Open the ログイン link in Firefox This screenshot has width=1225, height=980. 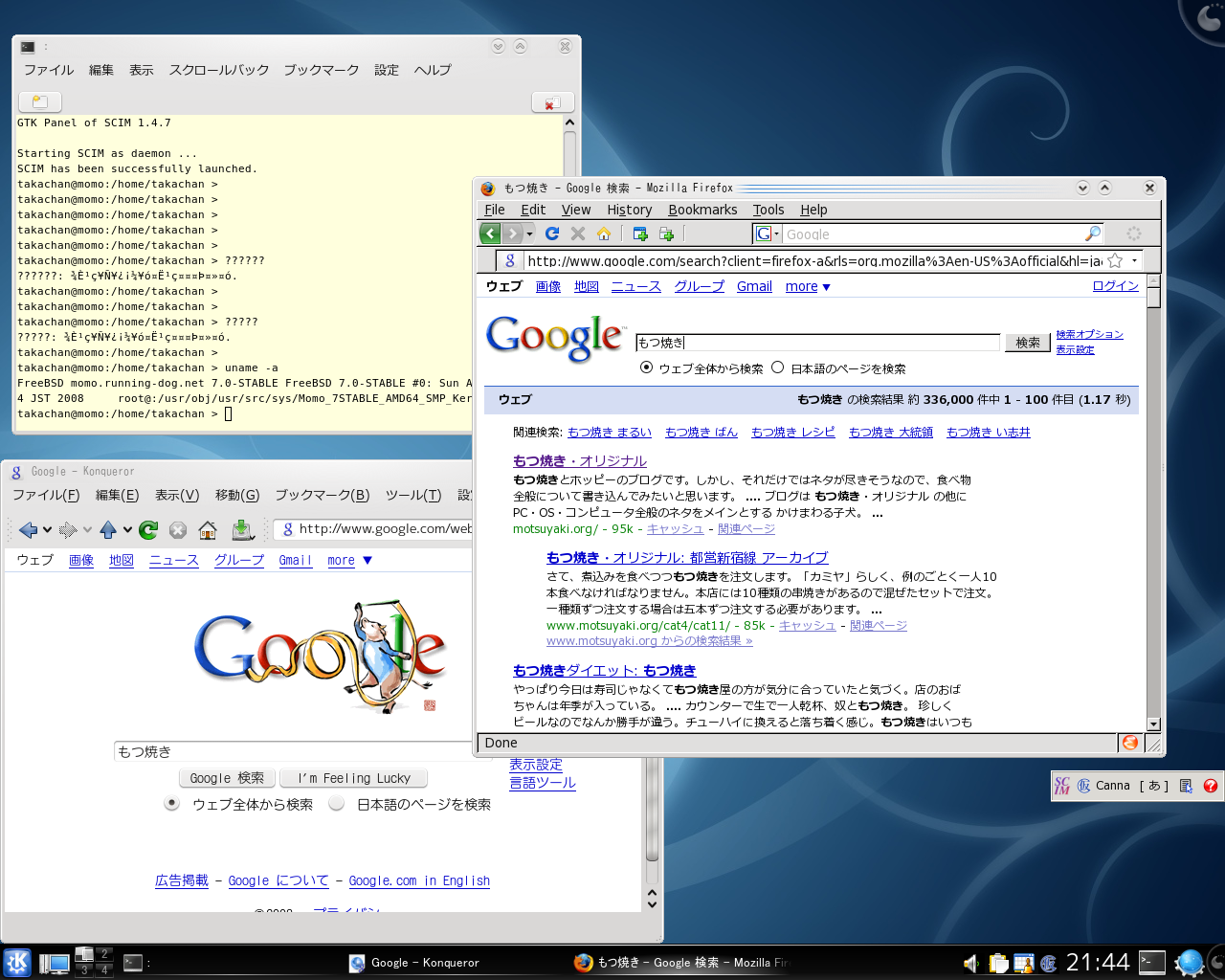pos(1115,286)
